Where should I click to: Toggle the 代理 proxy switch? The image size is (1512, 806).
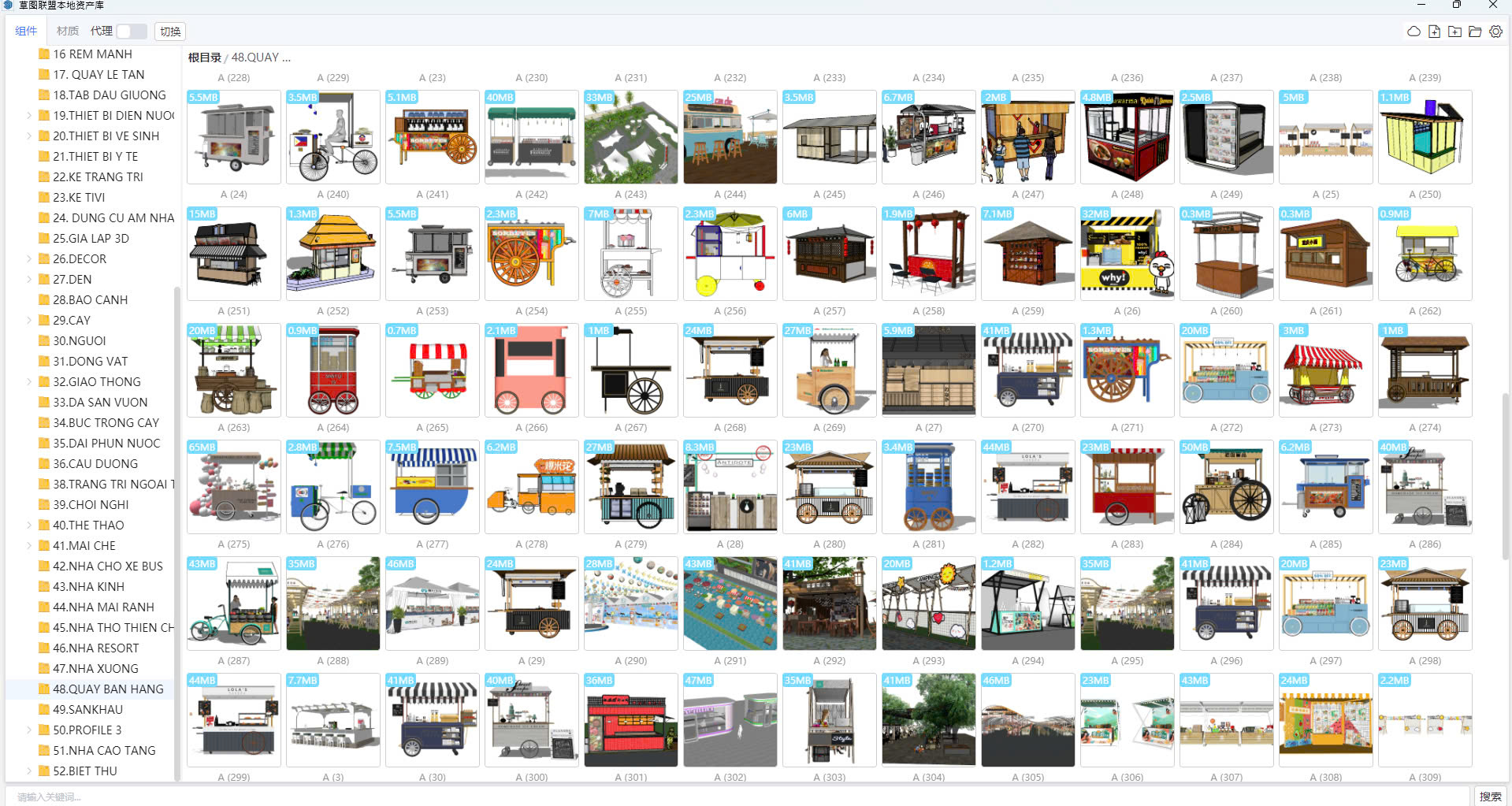coord(132,32)
